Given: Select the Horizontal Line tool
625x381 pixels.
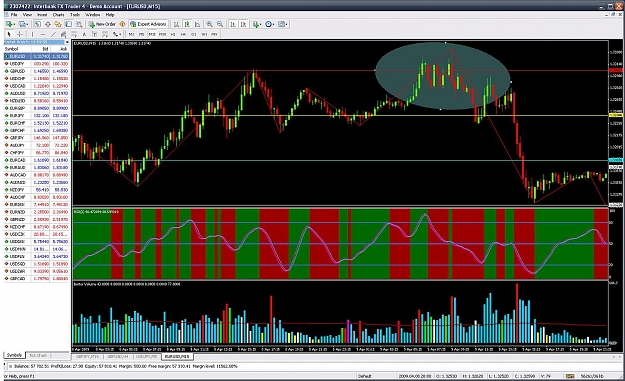Looking at the screenshot, I should point(43,34).
